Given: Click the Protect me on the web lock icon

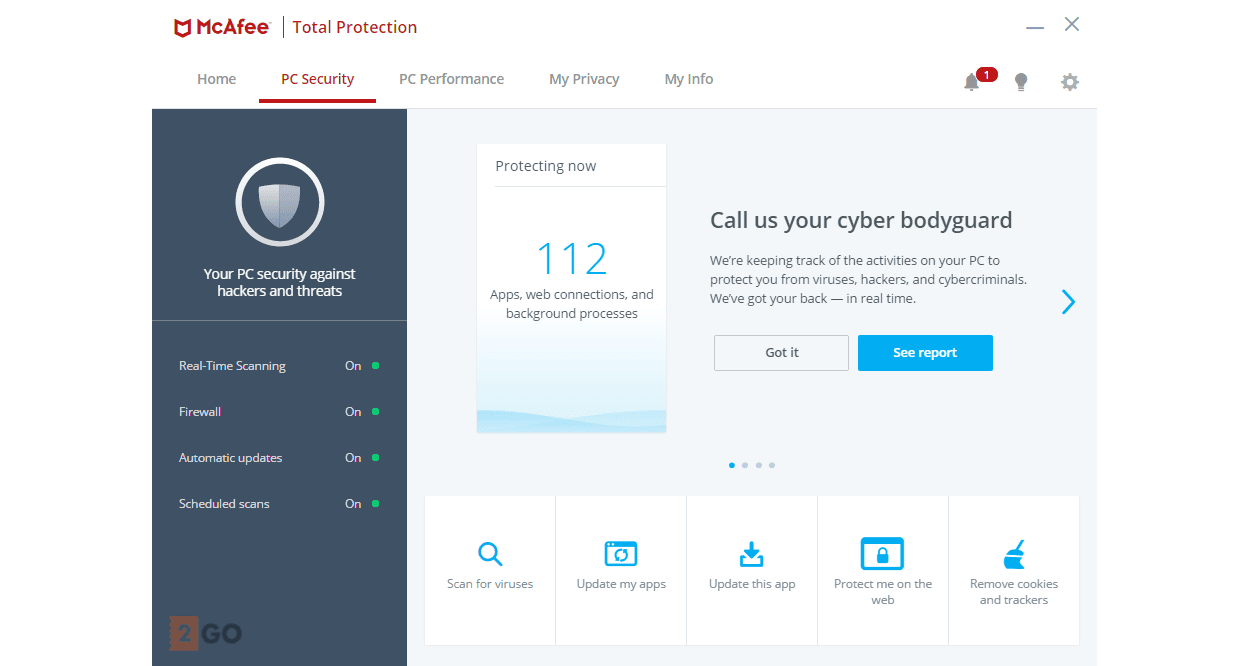Looking at the screenshot, I should [x=882, y=553].
